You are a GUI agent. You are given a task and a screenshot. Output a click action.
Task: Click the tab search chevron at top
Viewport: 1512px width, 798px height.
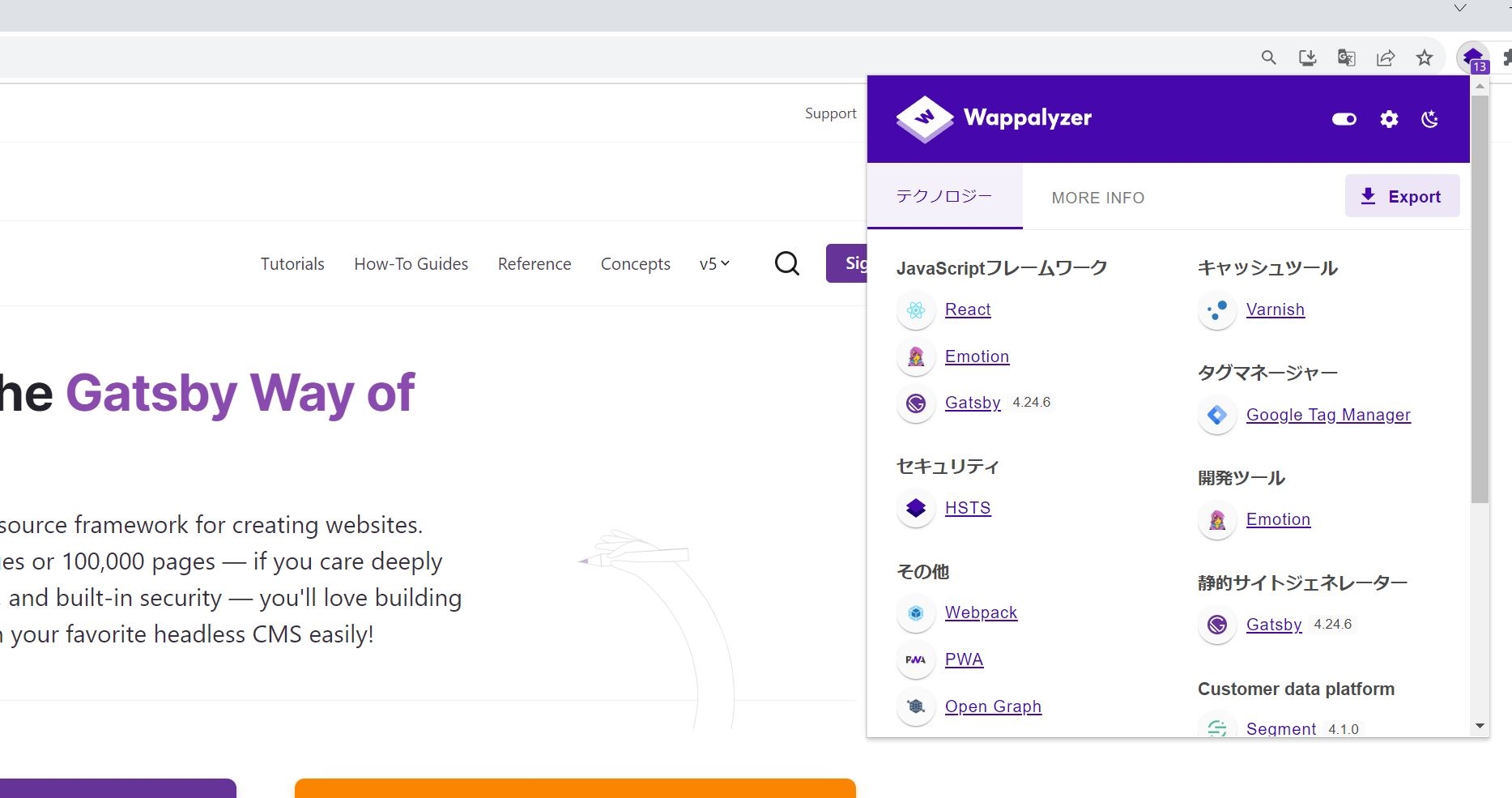[x=1460, y=8]
